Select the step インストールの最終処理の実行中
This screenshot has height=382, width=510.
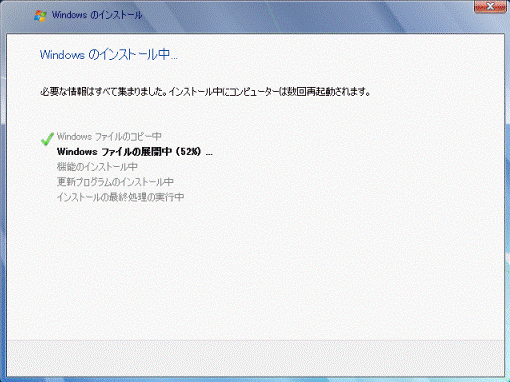[120, 197]
